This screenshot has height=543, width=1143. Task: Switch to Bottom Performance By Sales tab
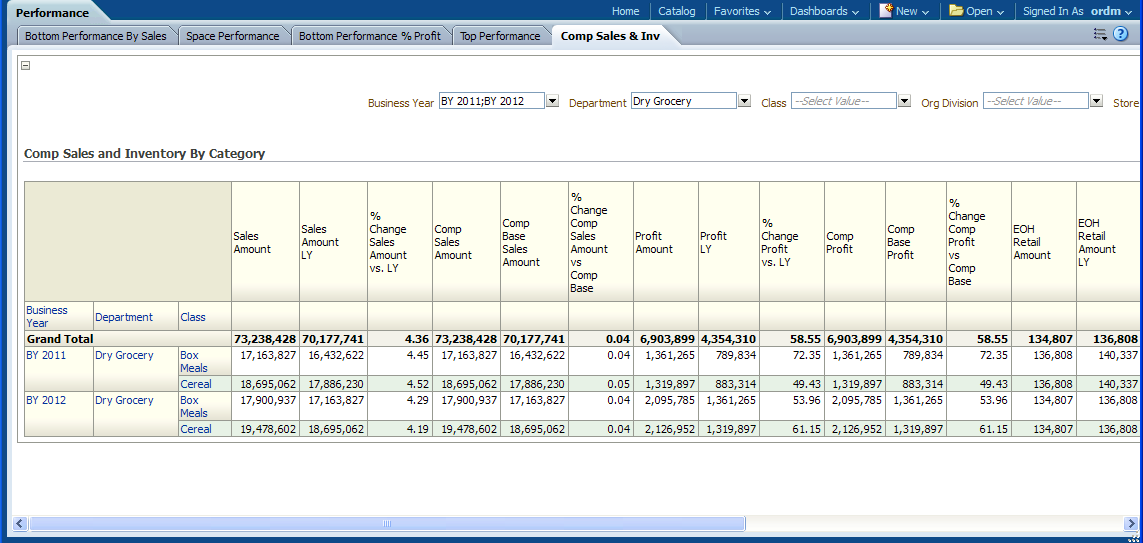coord(96,36)
